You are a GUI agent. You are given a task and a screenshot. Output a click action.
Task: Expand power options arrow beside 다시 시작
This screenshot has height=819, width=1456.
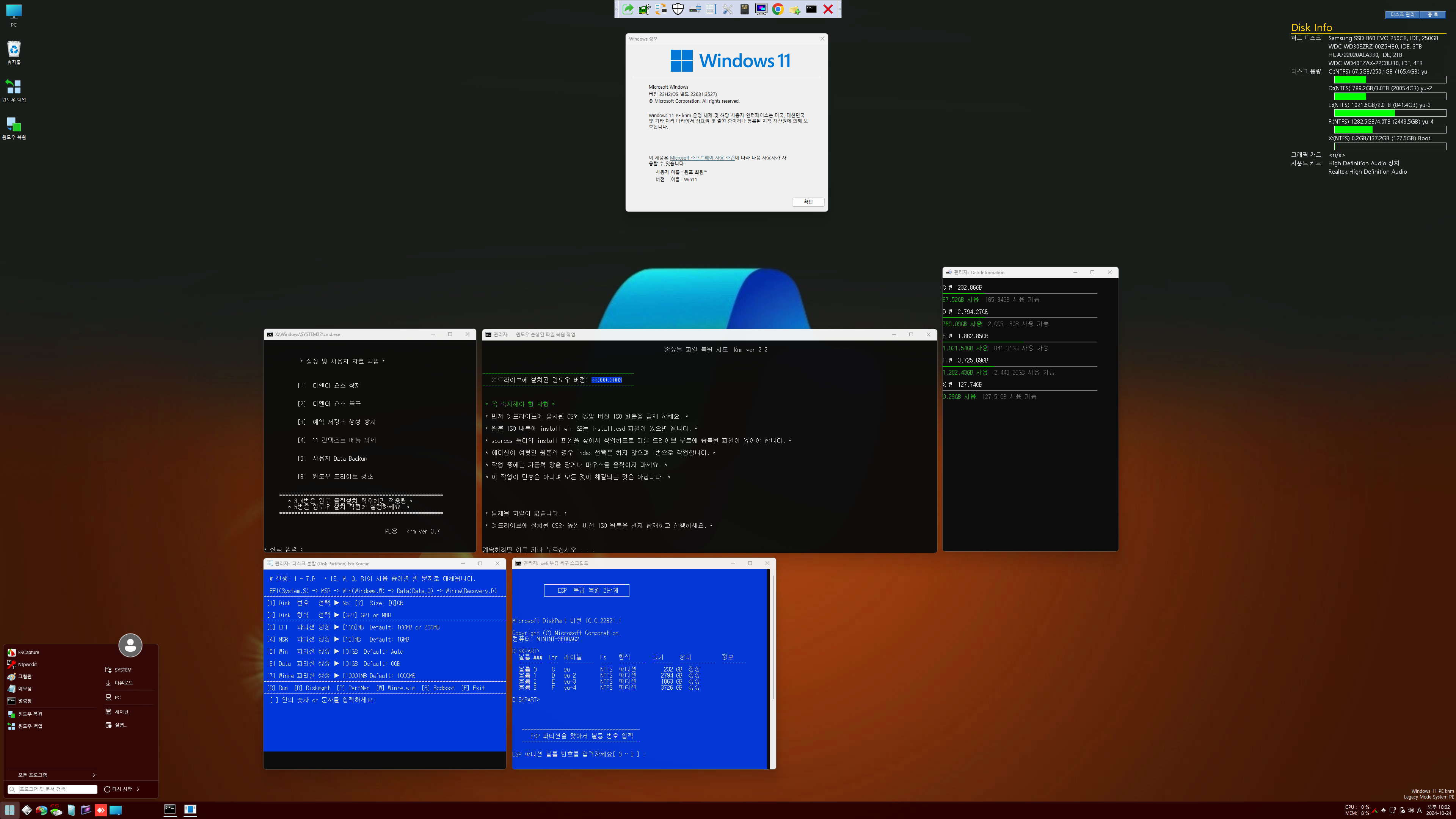[138, 789]
